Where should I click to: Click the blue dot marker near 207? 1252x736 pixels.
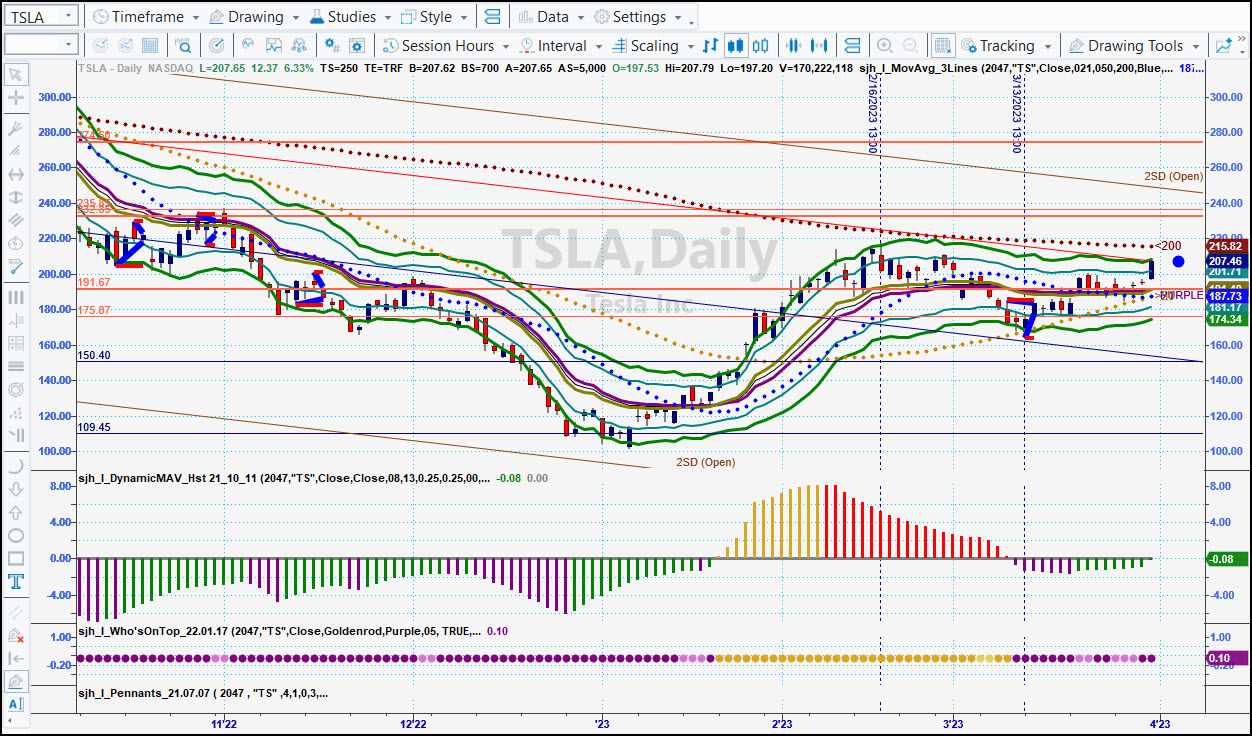tap(1179, 261)
